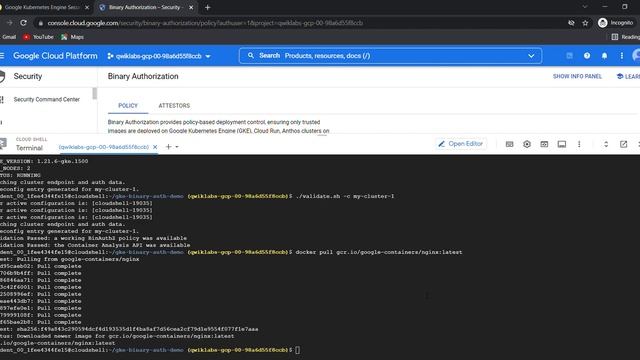This screenshot has width=640, height=360.
Task: Open the Cloud Shell session settings gear
Action: (x=527, y=144)
